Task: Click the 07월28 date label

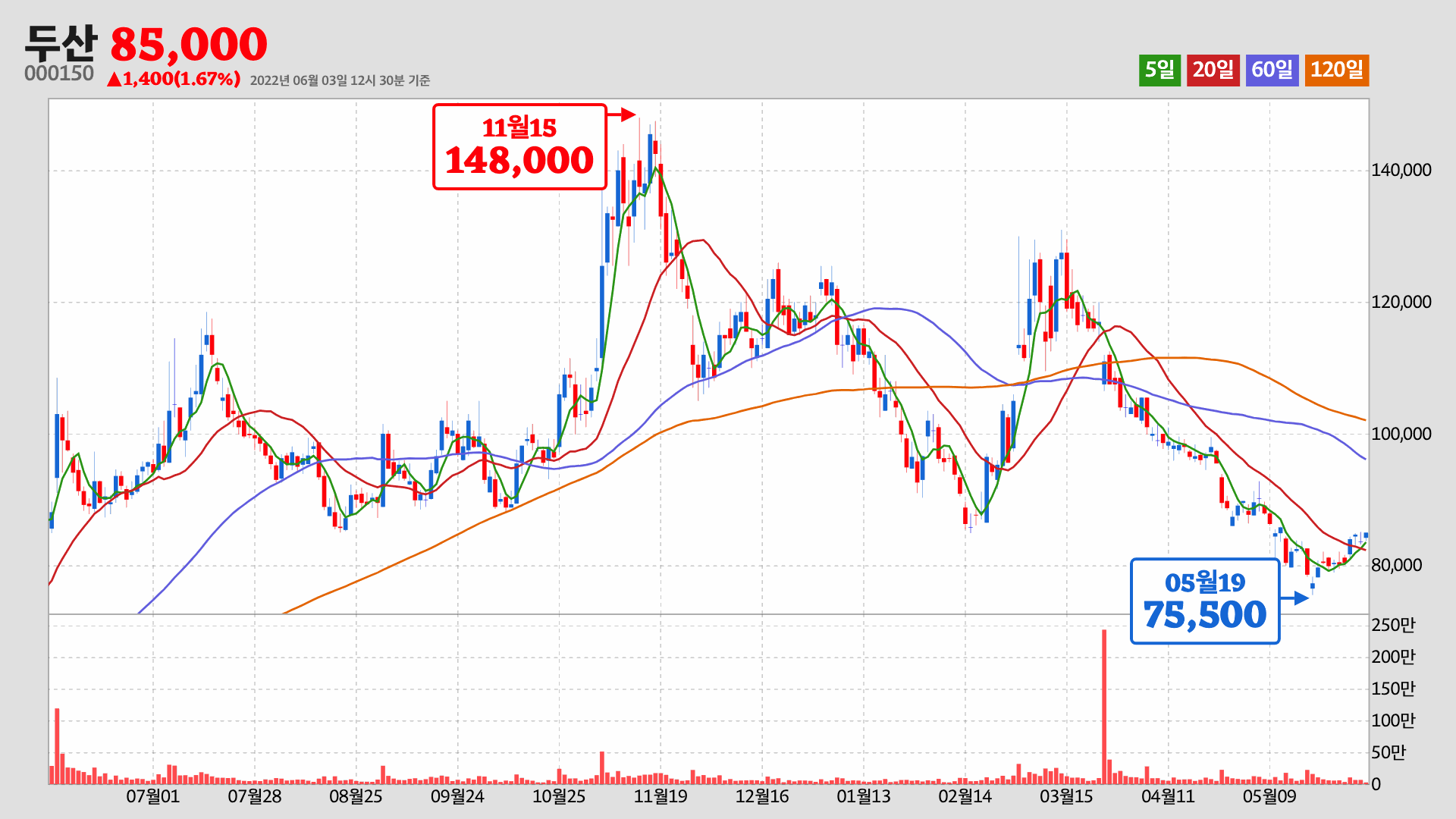Action: point(254,797)
